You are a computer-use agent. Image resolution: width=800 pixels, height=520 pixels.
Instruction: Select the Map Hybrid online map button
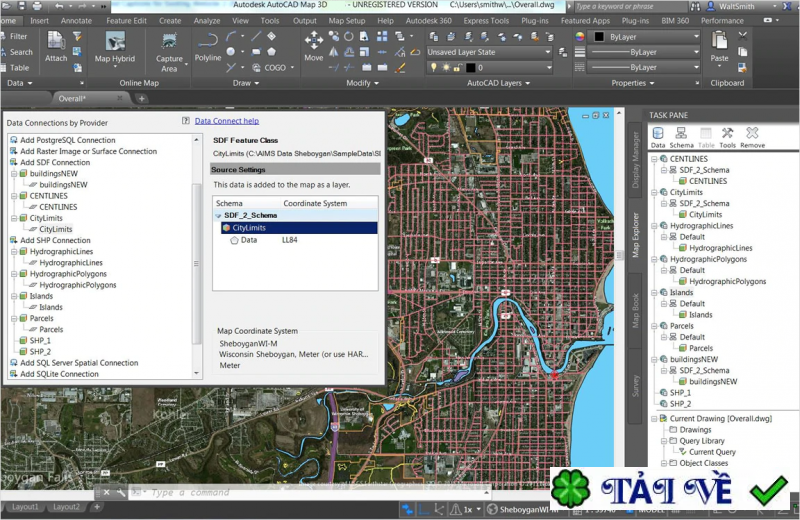coord(115,46)
